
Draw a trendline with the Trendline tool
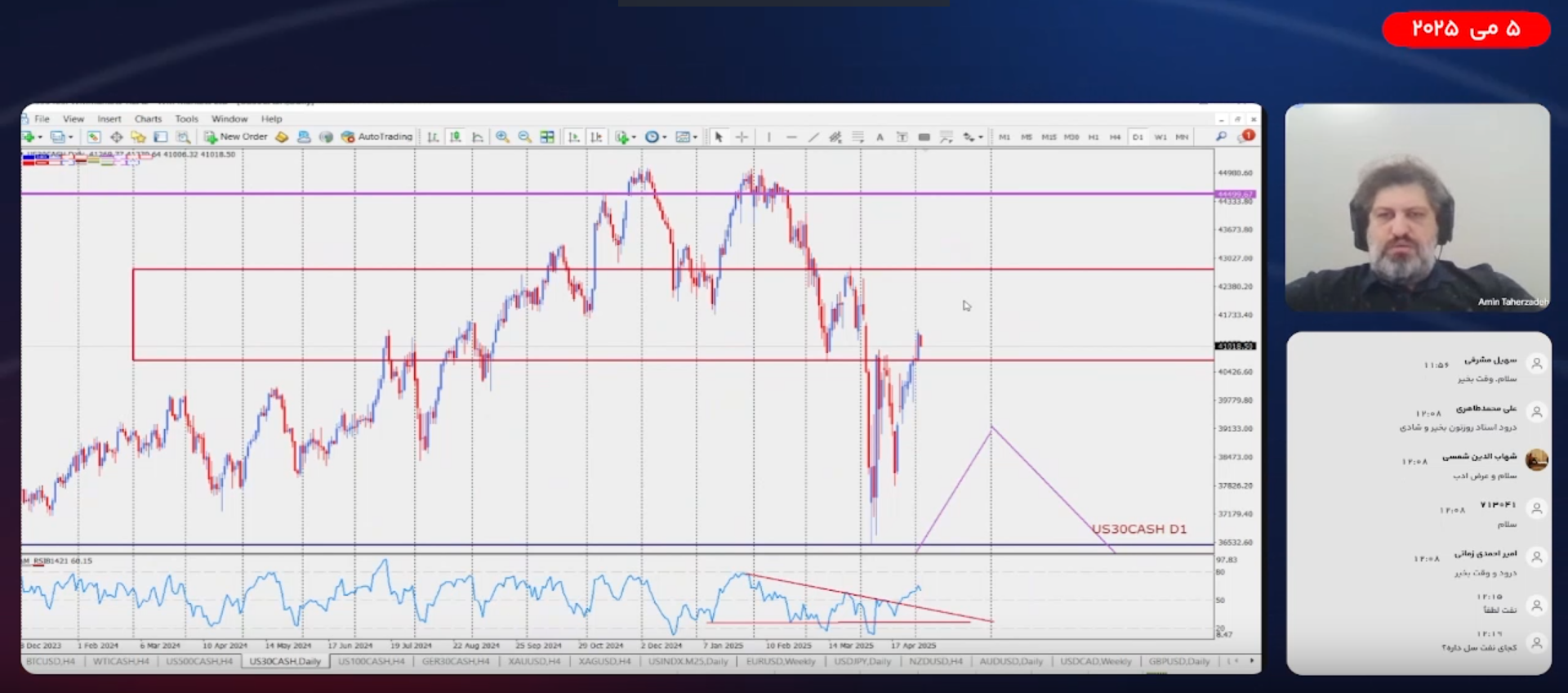coord(813,137)
